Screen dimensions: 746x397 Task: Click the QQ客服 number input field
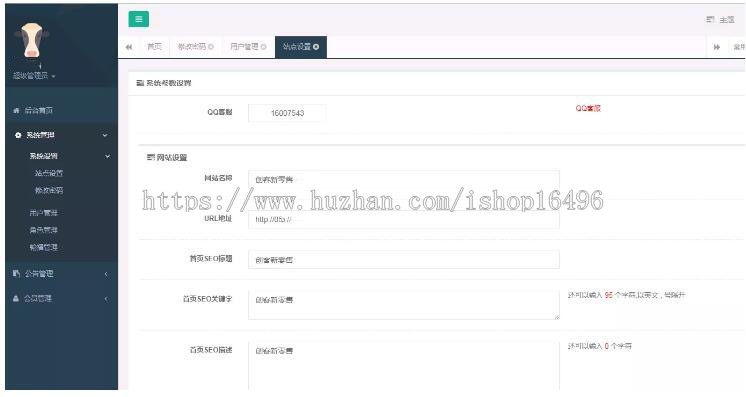(x=287, y=113)
